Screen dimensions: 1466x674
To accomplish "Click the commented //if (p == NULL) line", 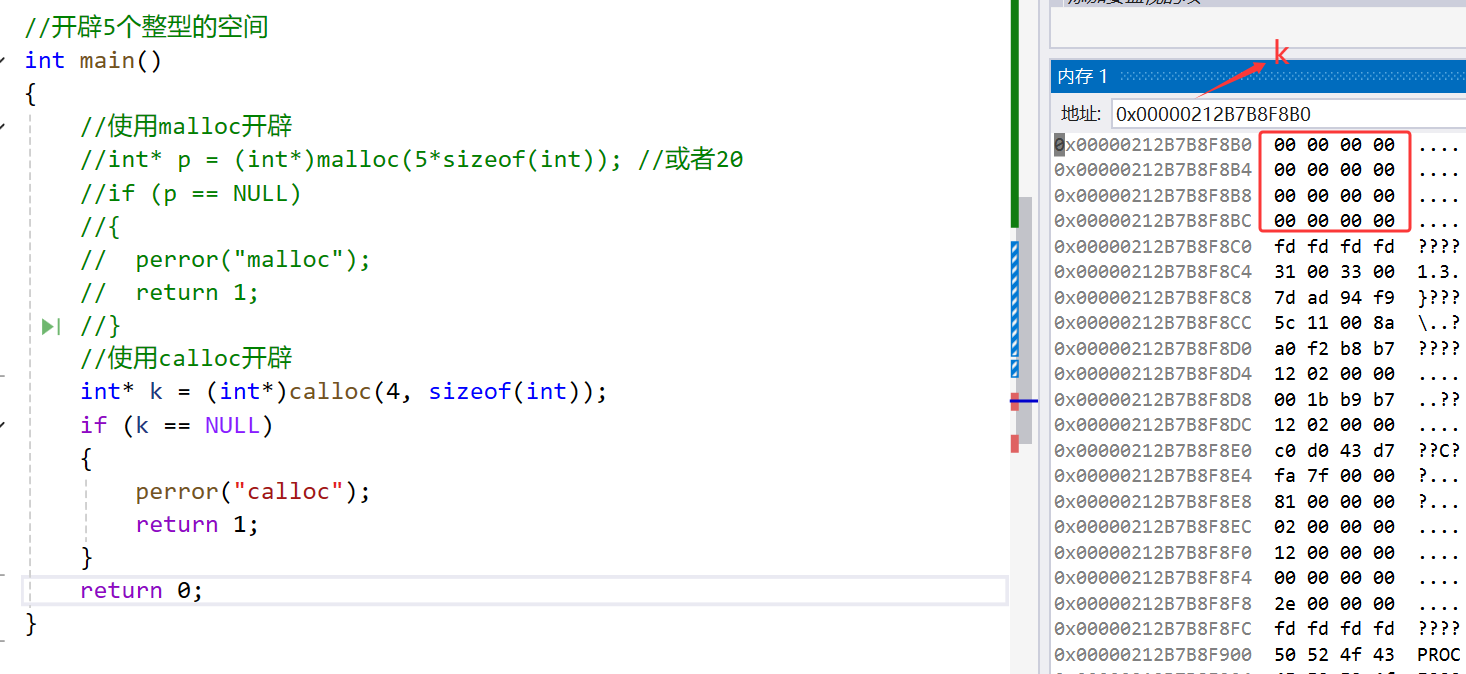I will tap(191, 193).
